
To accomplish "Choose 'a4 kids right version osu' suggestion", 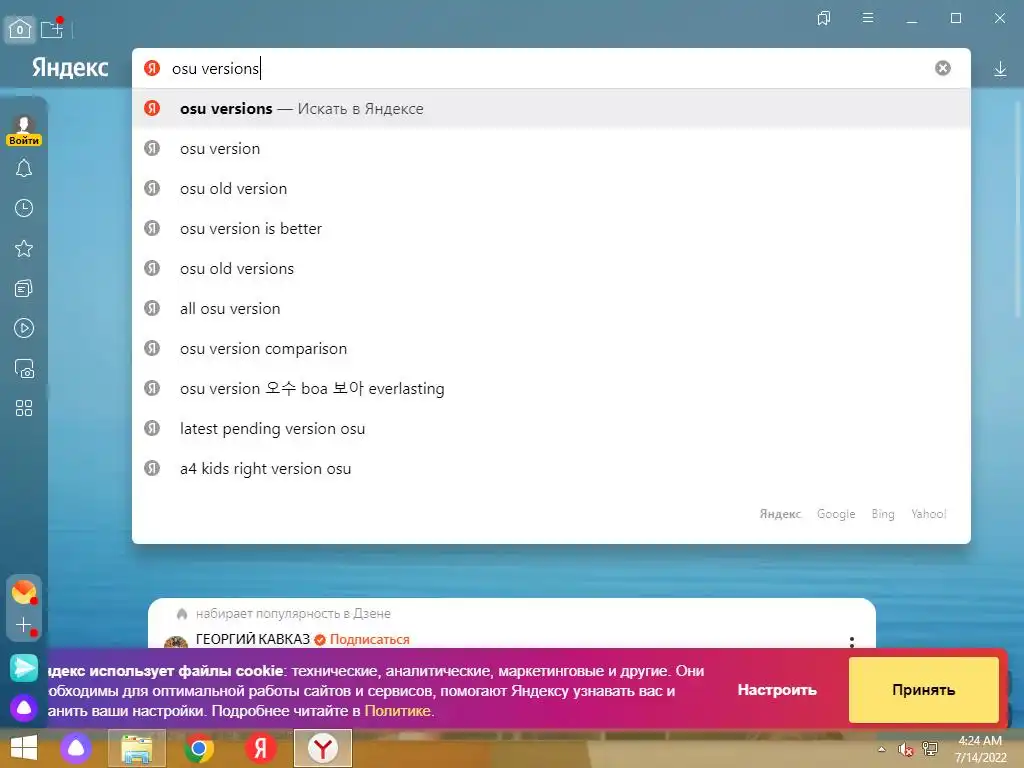I will pyautogui.click(x=551, y=468).
